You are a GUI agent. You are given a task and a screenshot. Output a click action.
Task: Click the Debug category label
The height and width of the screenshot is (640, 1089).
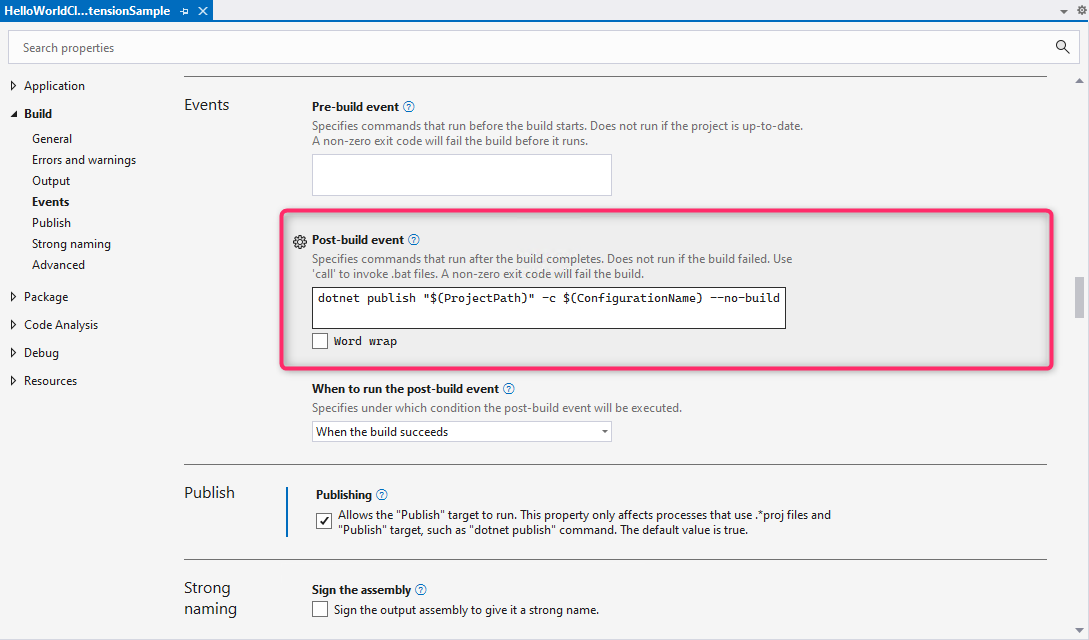click(x=42, y=353)
